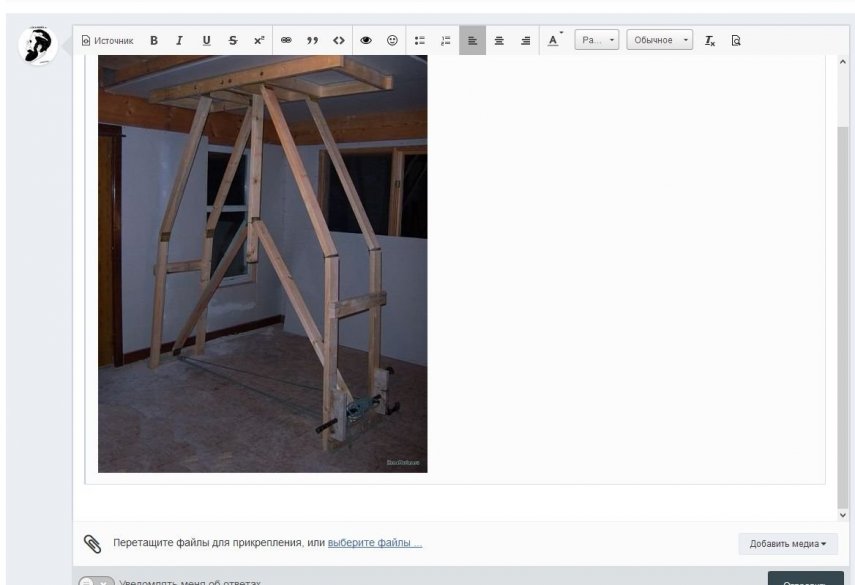
Task: Click the выберите файлы link
Action: click(x=375, y=543)
